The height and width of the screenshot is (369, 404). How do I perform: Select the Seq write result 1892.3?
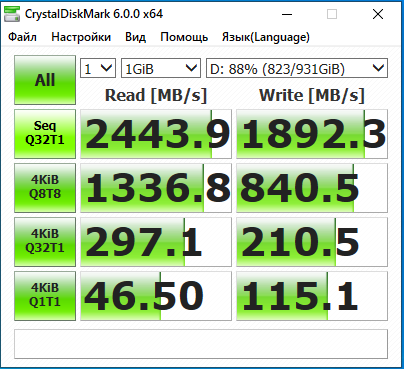coord(312,134)
